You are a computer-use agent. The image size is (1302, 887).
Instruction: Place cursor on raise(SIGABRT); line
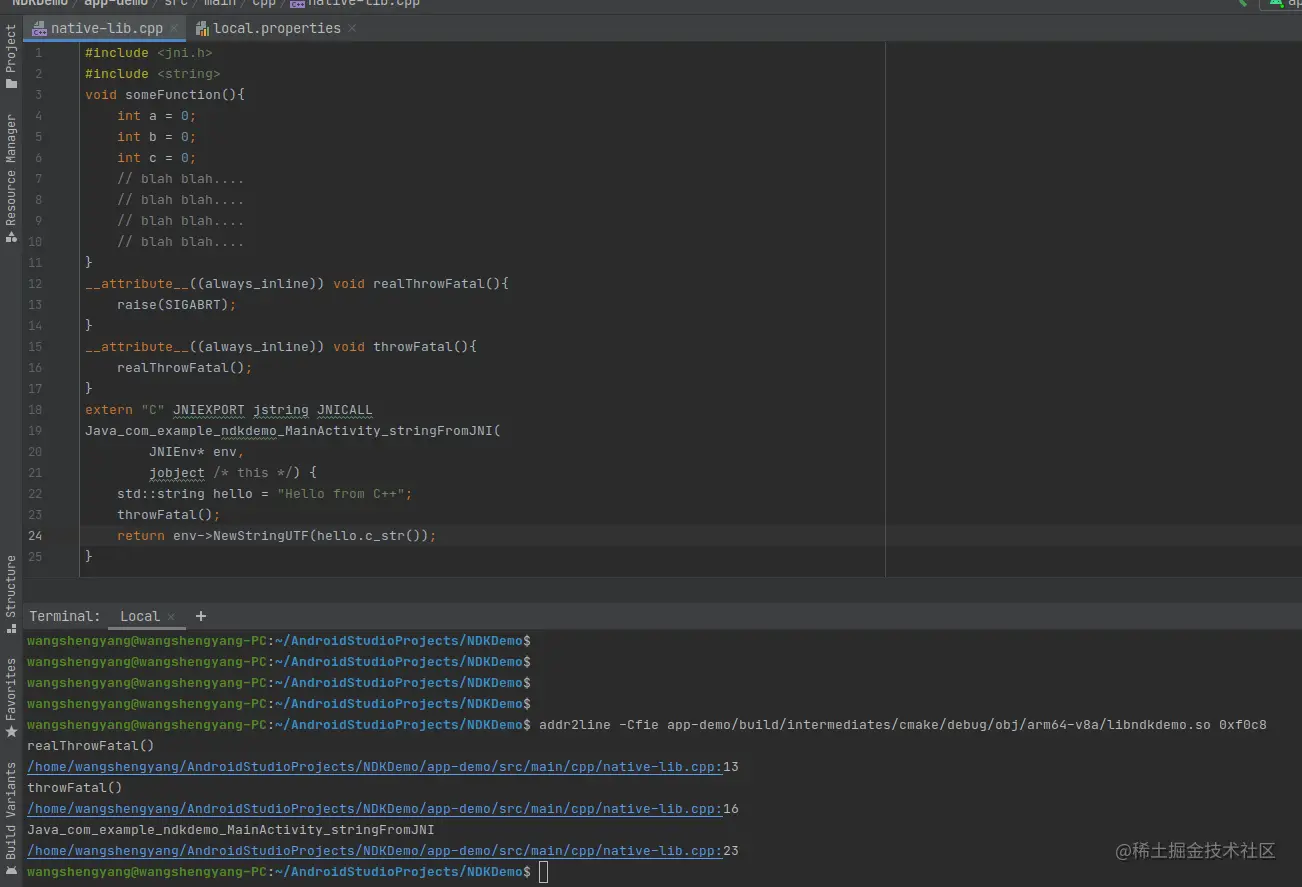(176, 305)
